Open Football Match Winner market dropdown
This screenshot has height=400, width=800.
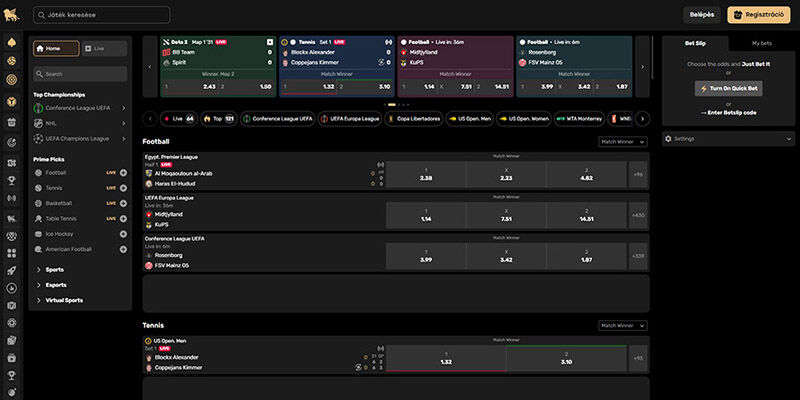click(623, 142)
